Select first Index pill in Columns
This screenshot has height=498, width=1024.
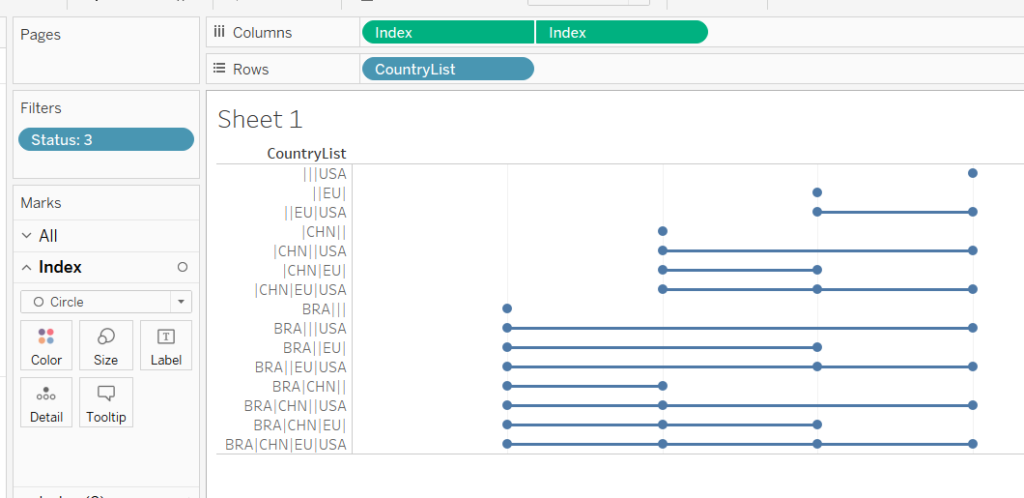click(448, 32)
